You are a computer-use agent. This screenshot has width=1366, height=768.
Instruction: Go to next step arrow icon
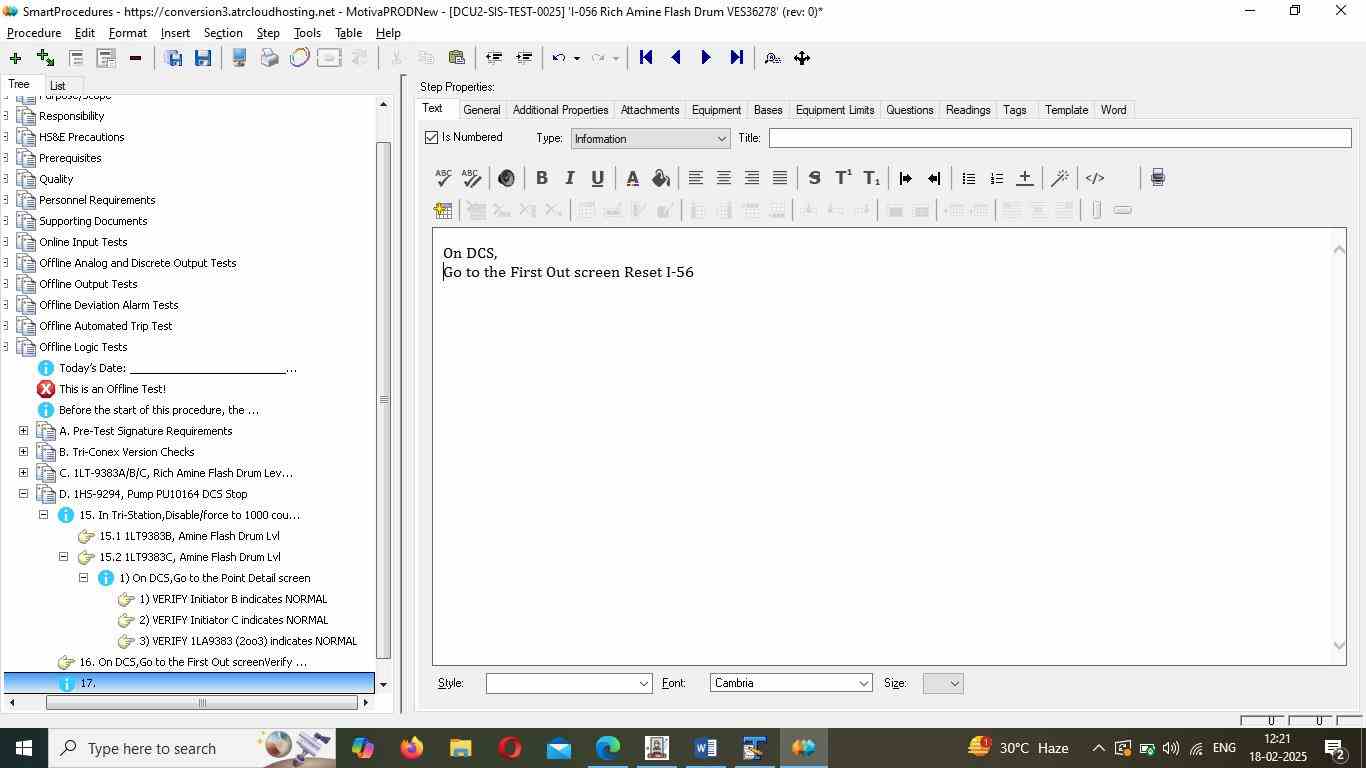(x=706, y=58)
